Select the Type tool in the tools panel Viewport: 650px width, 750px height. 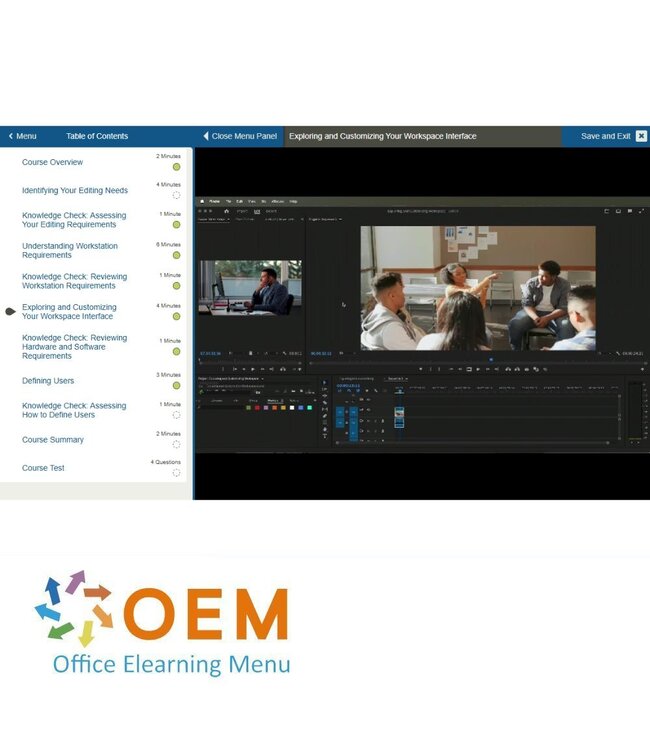tap(325, 436)
